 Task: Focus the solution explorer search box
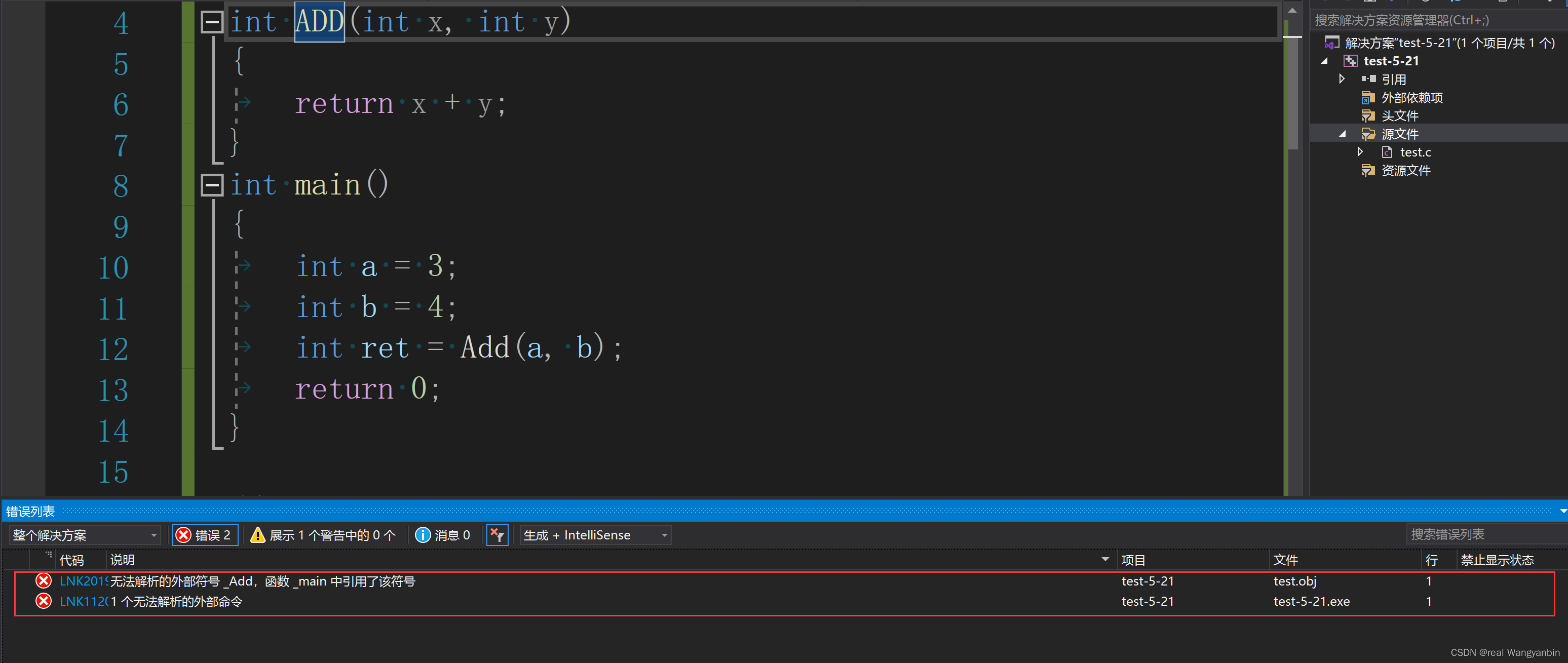click(x=1438, y=20)
